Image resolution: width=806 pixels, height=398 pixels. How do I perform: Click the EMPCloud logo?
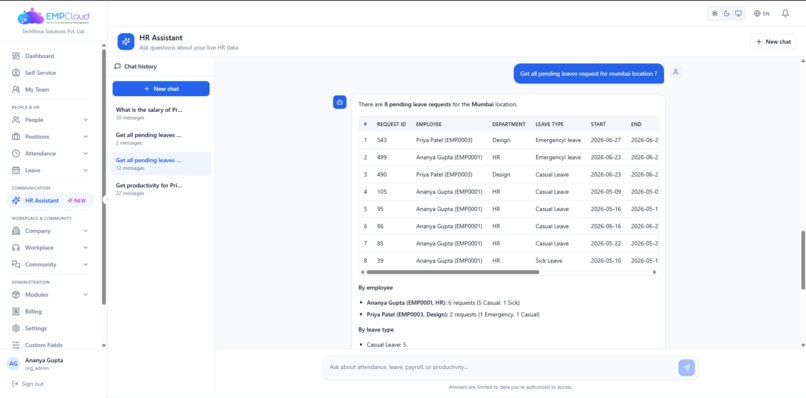click(x=53, y=16)
